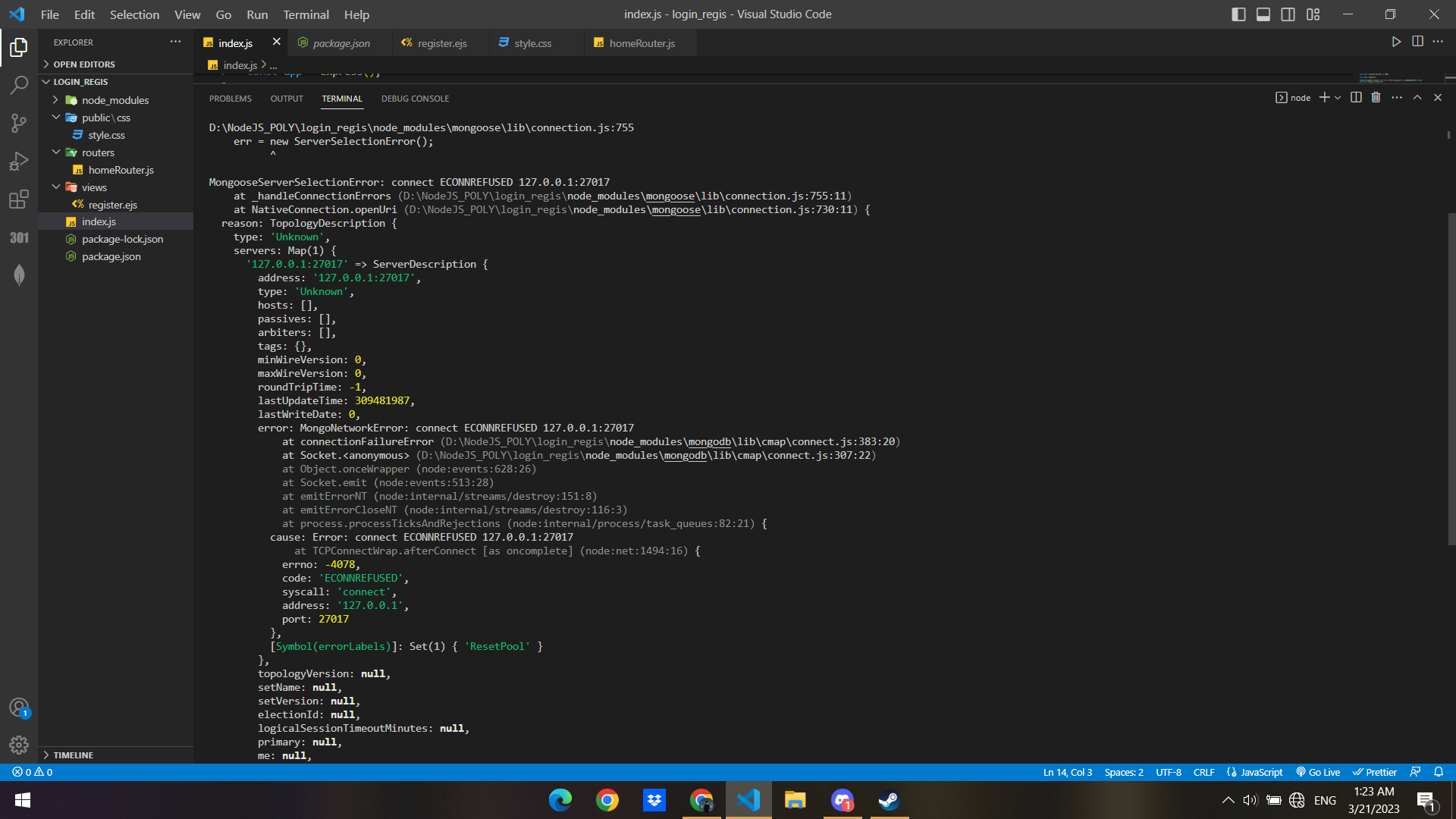Open Manage settings gear icon
This screenshot has height=819, width=1456.
click(19, 745)
